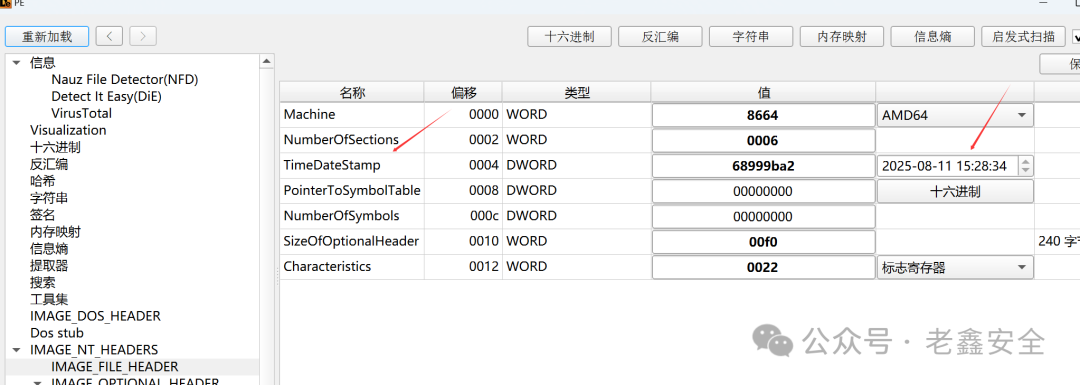Click the 重新加载 reload button
The width and height of the screenshot is (1080, 385).
pos(47,37)
